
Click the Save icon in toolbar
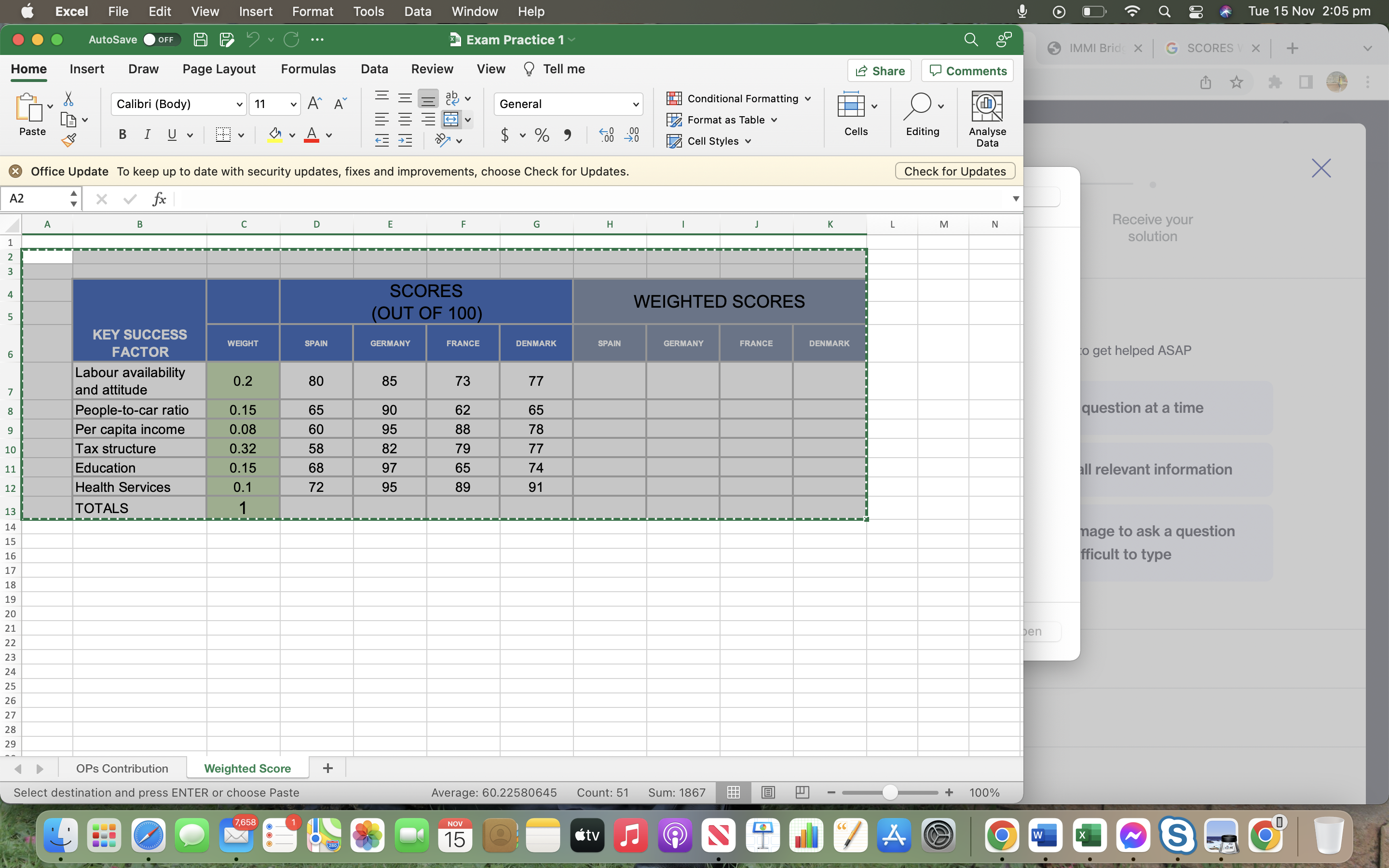(200, 39)
